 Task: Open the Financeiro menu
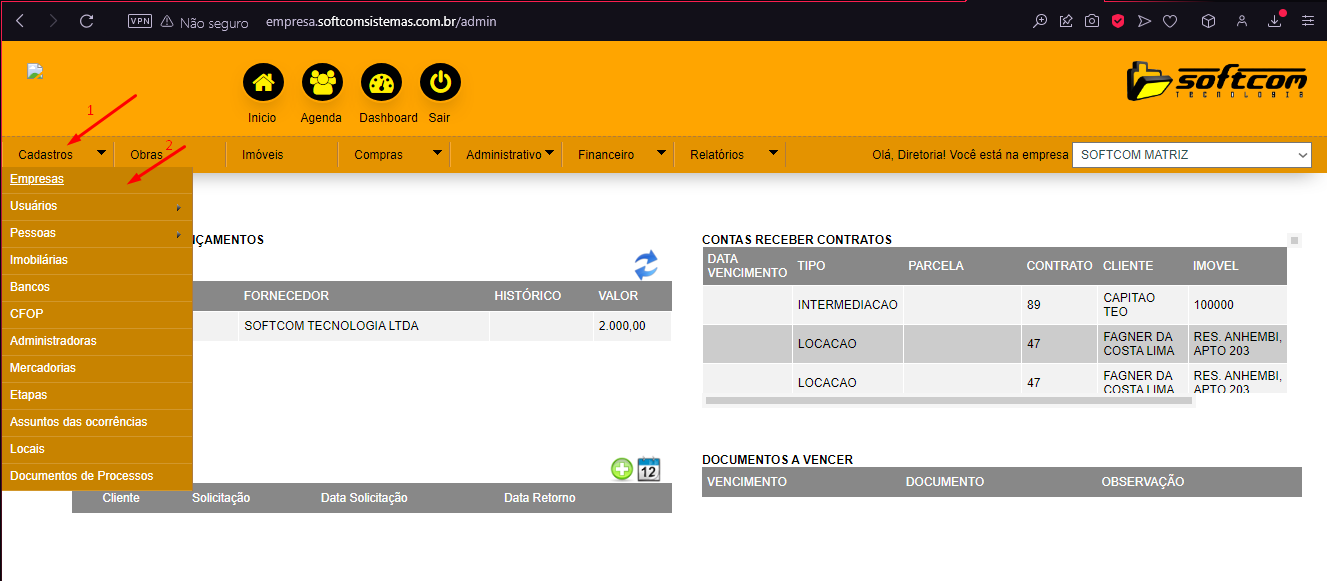click(x=606, y=155)
